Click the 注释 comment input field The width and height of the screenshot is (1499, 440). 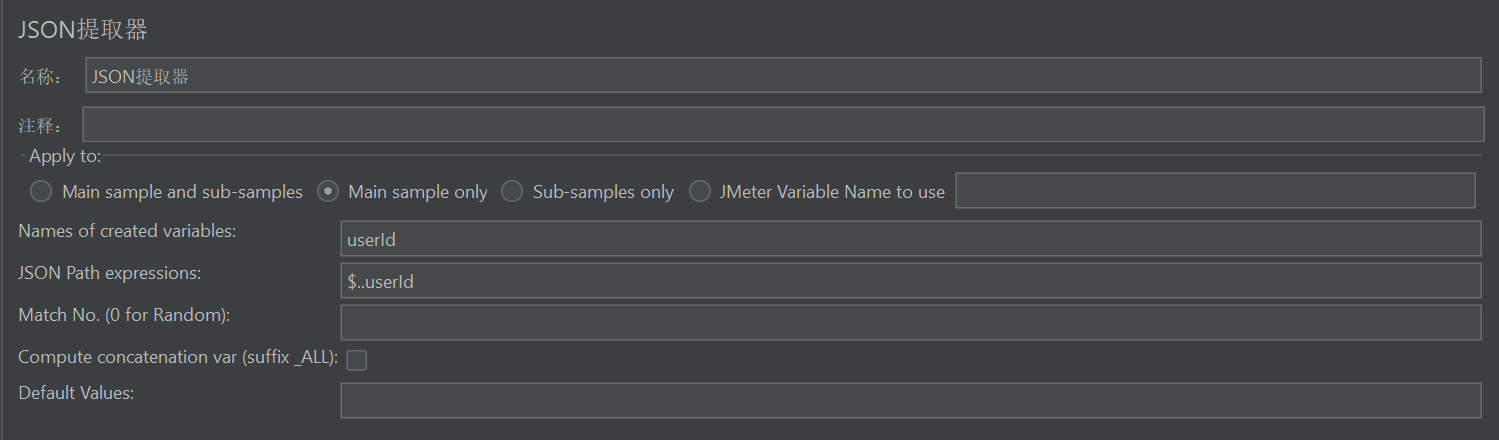(x=782, y=125)
